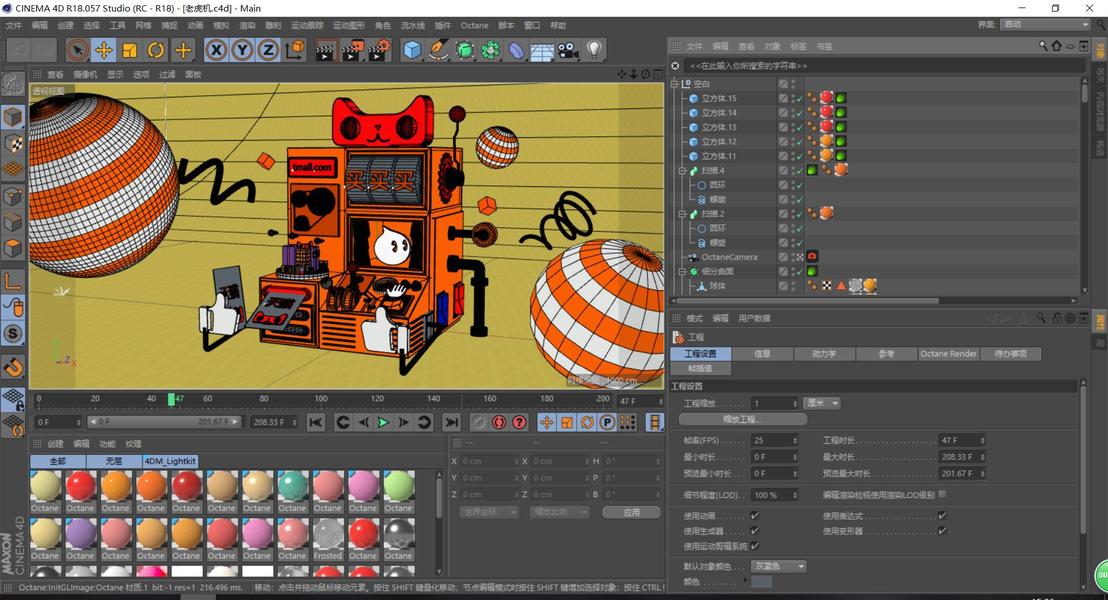Activate the Move tool
The image size is (1108, 600).
(104, 50)
